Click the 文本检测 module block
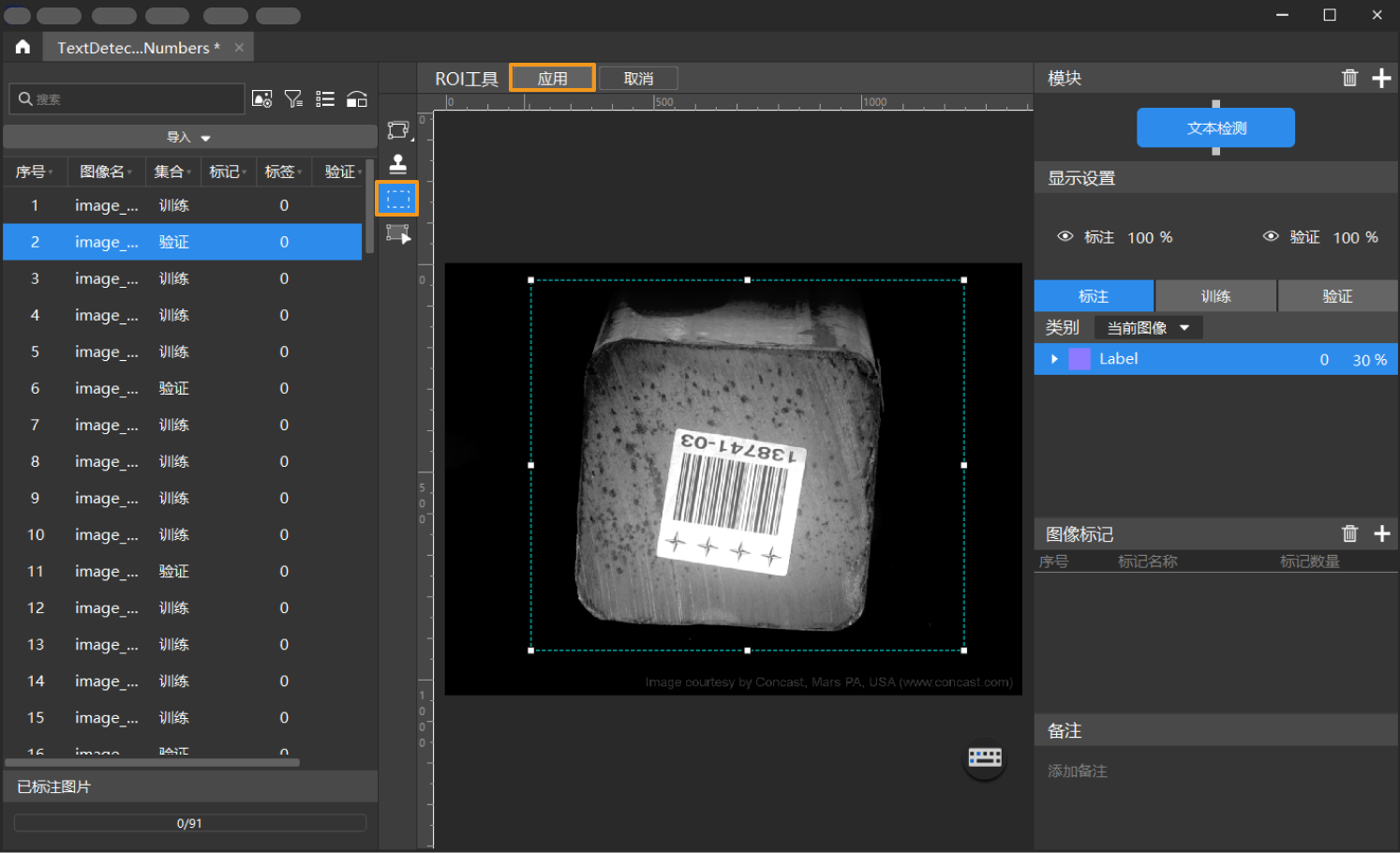The width and height of the screenshot is (1400, 853). point(1215,127)
